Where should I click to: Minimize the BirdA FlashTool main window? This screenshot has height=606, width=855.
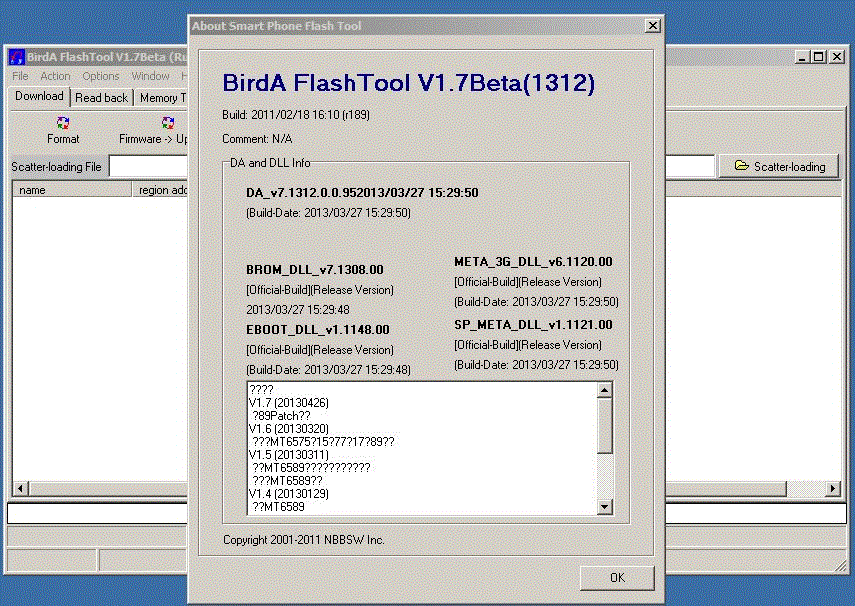[803, 57]
